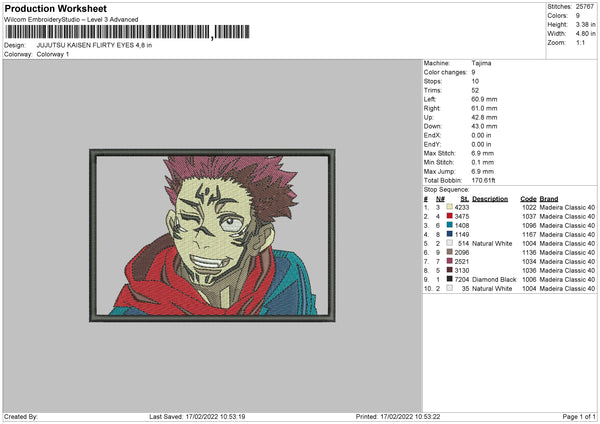Click 'Natural White' in row 10
Image resolution: width=600 pixels, height=424 pixels.
pos(492,289)
